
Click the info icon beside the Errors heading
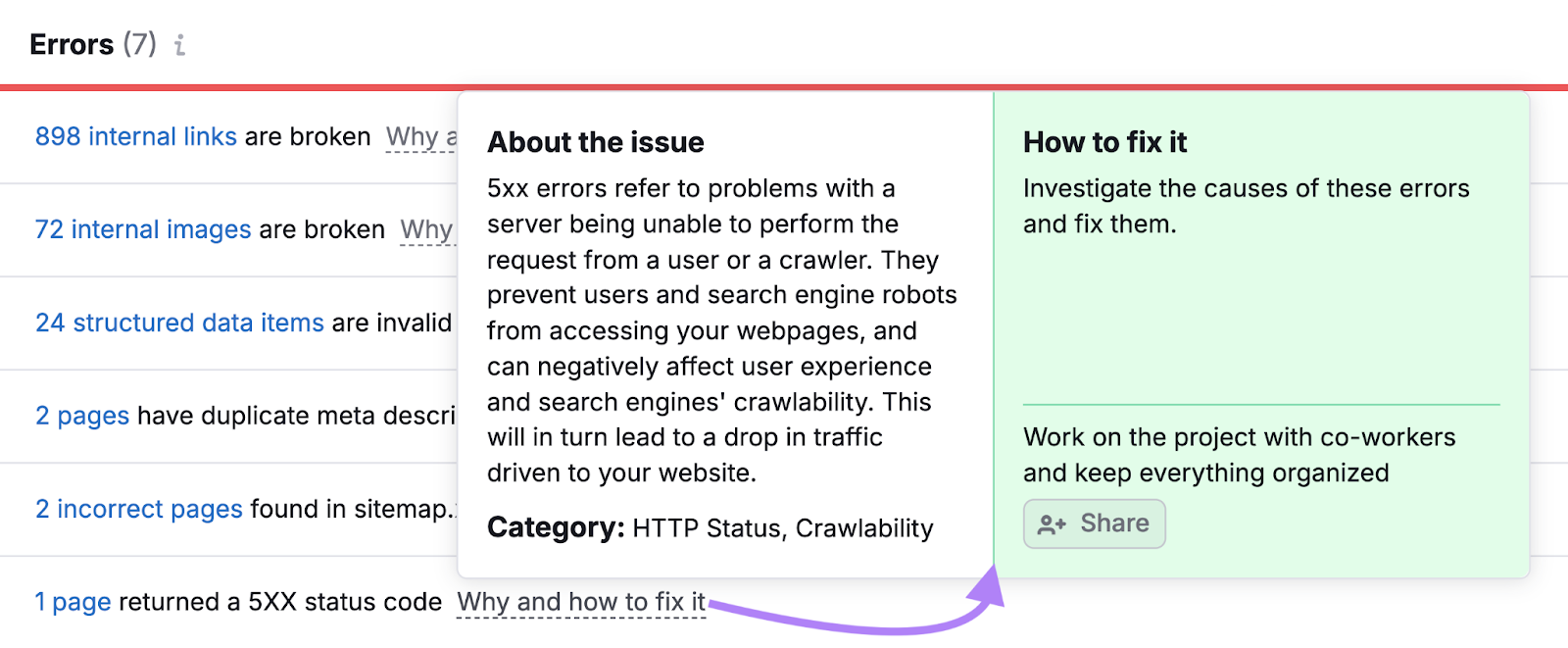click(x=178, y=44)
